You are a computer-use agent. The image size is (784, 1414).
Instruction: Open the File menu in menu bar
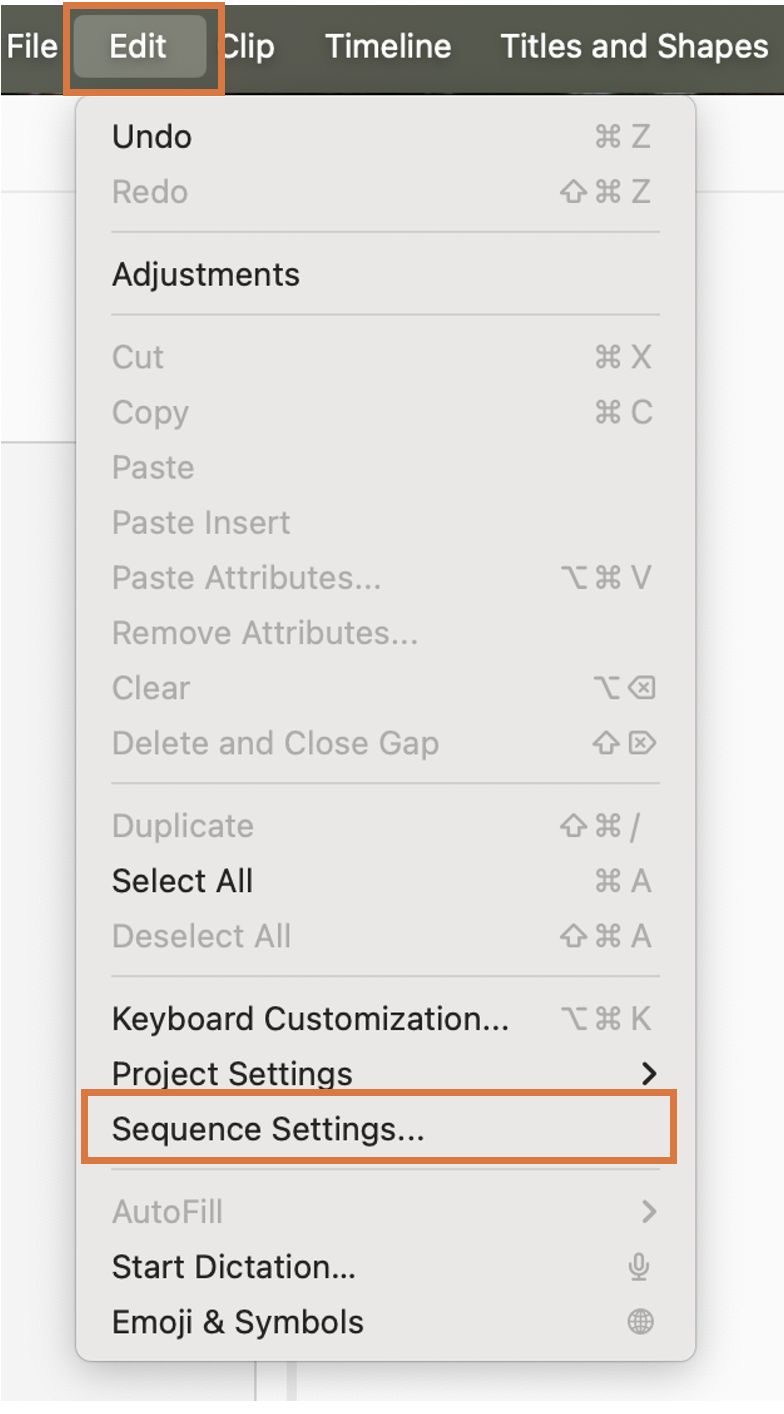click(x=32, y=47)
